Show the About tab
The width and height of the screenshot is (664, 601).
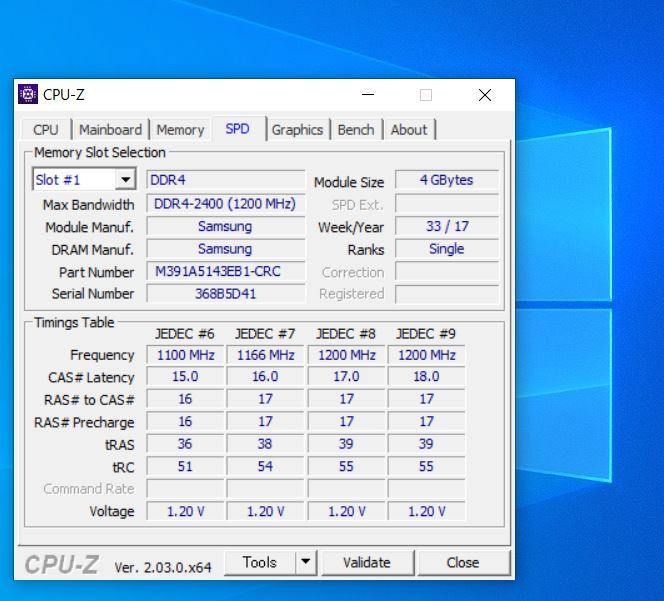point(409,130)
